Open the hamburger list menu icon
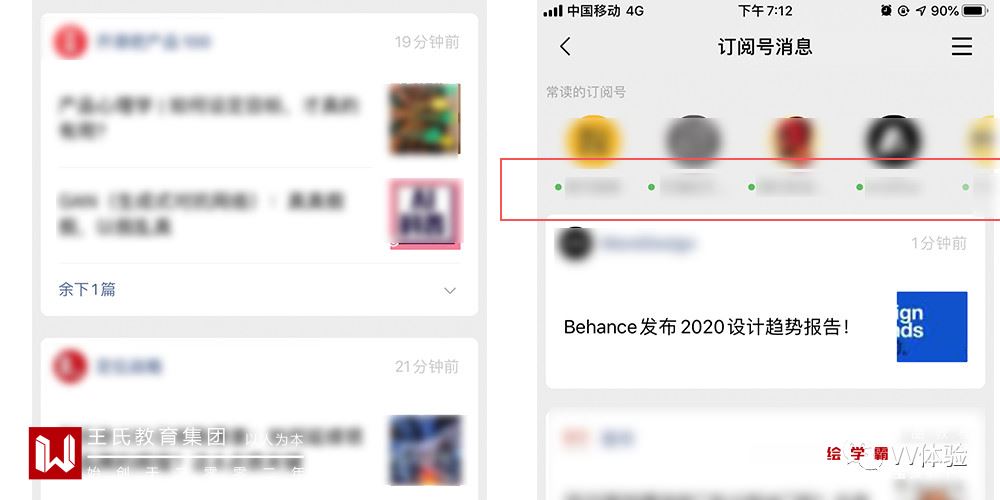This screenshot has height=500, width=1000. pos(962,47)
